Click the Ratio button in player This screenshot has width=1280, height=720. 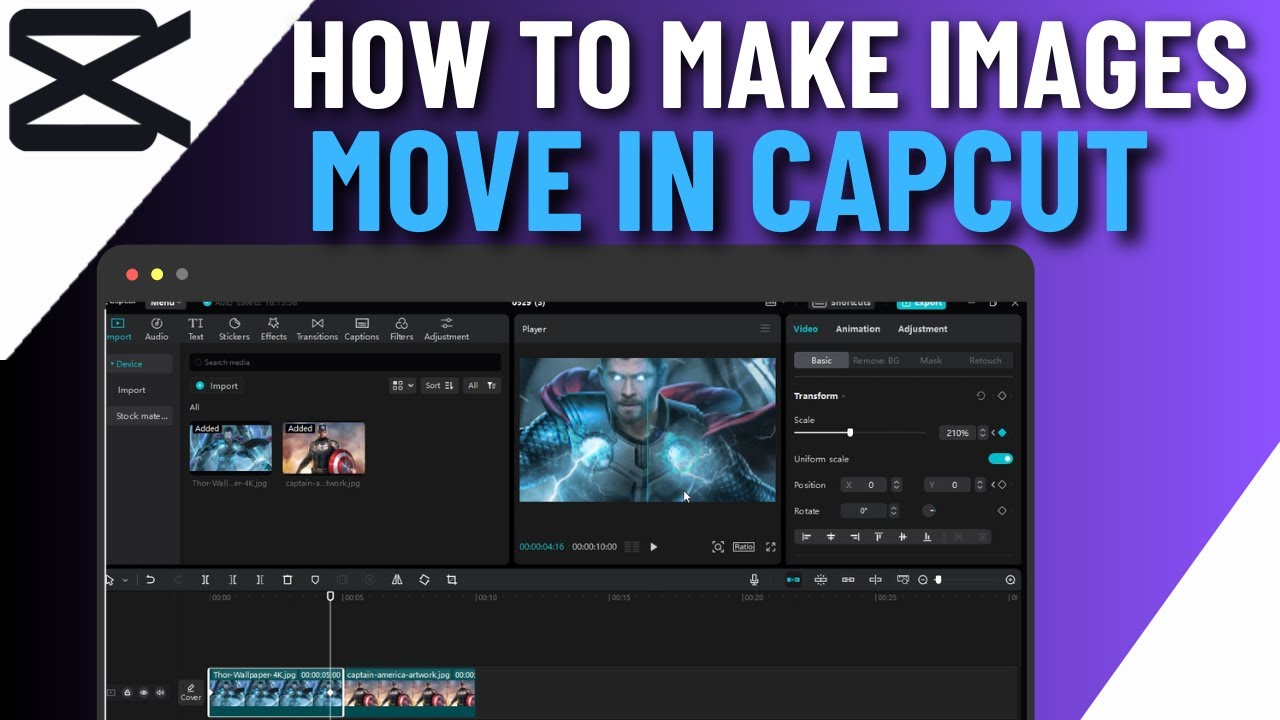coord(743,547)
